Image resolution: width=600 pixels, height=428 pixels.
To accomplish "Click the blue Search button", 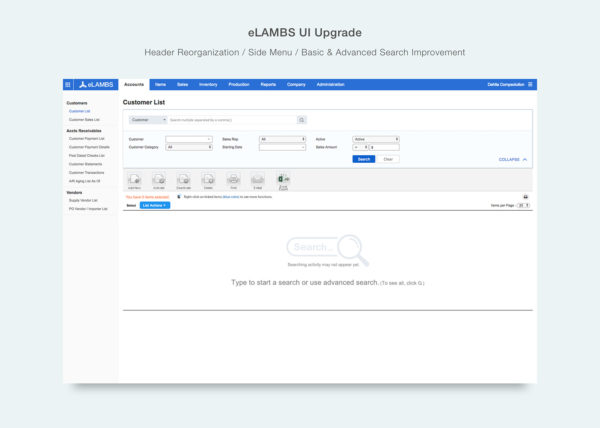I will (x=364, y=159).
